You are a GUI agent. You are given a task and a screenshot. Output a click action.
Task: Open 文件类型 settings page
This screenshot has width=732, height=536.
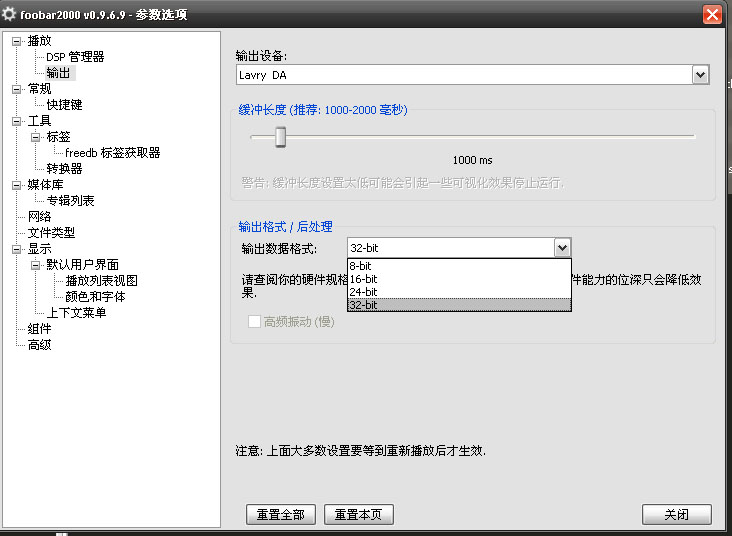pyautogui.click(x=51, y=233)
